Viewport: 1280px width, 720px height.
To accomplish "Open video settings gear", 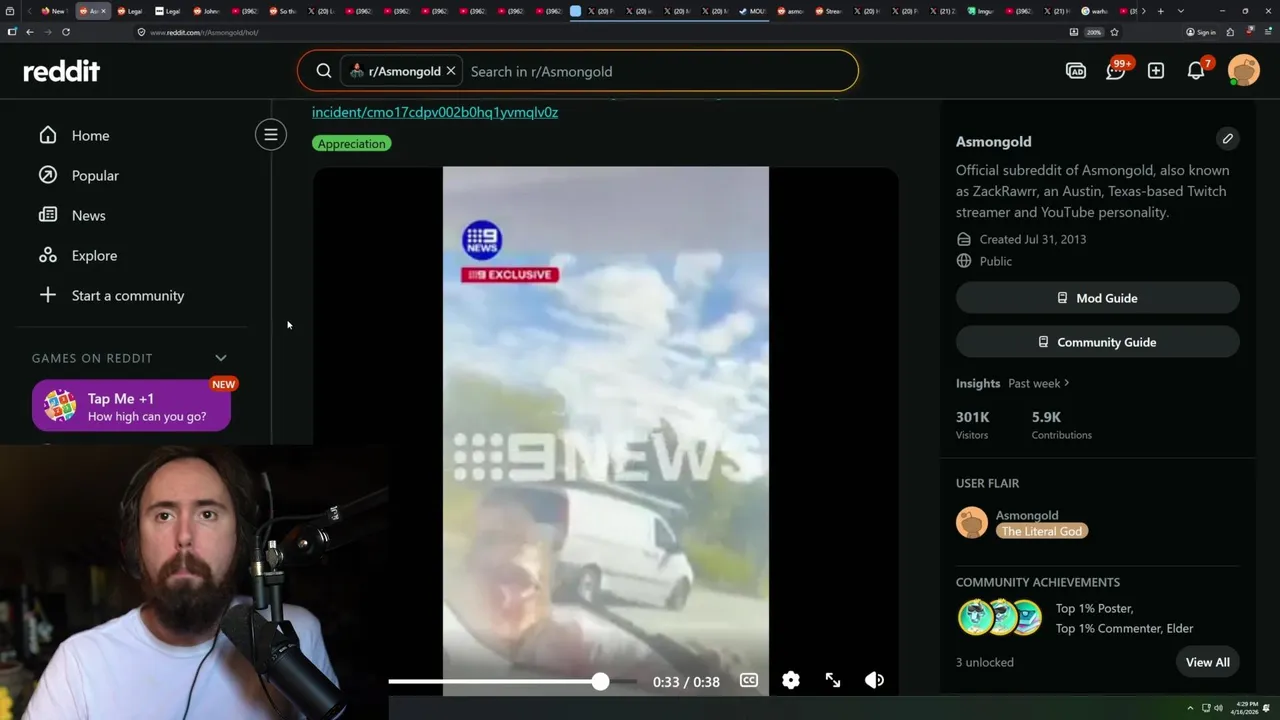I will (x=791, y=680).
